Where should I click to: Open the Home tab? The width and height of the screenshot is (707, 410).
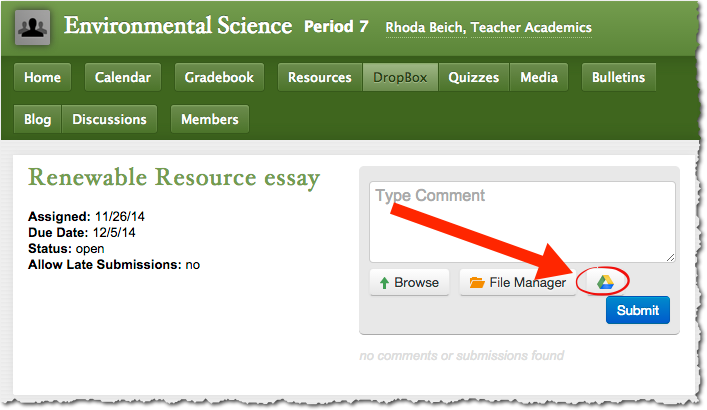coord(42,77)
